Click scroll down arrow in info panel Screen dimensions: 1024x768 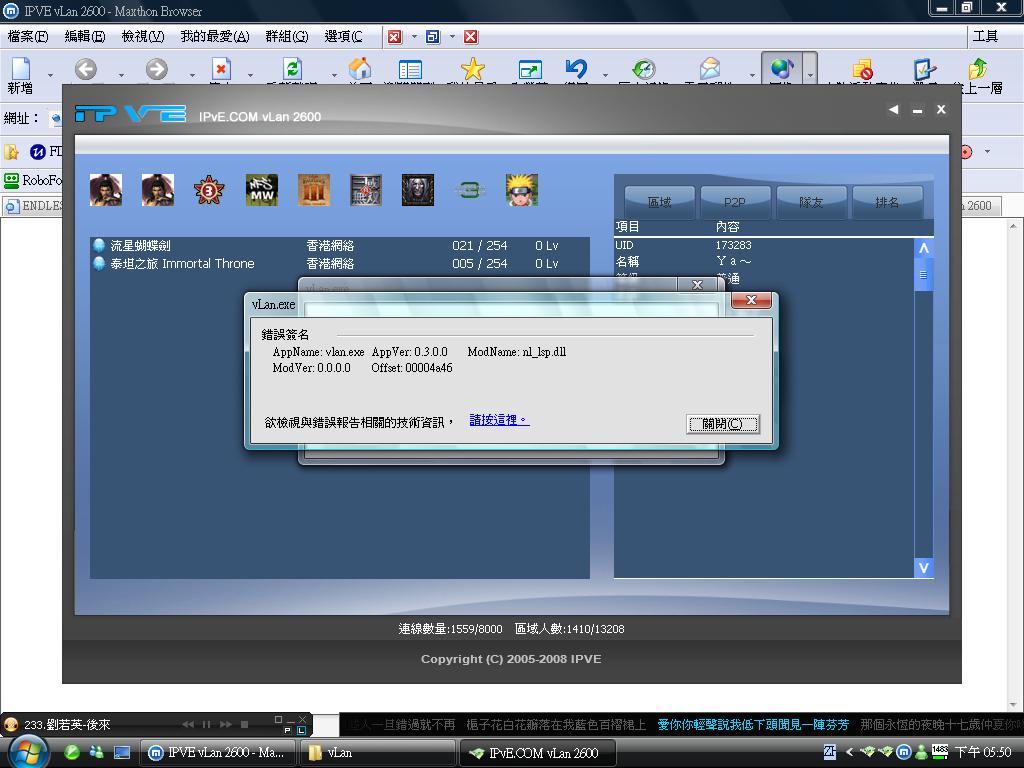923,568
